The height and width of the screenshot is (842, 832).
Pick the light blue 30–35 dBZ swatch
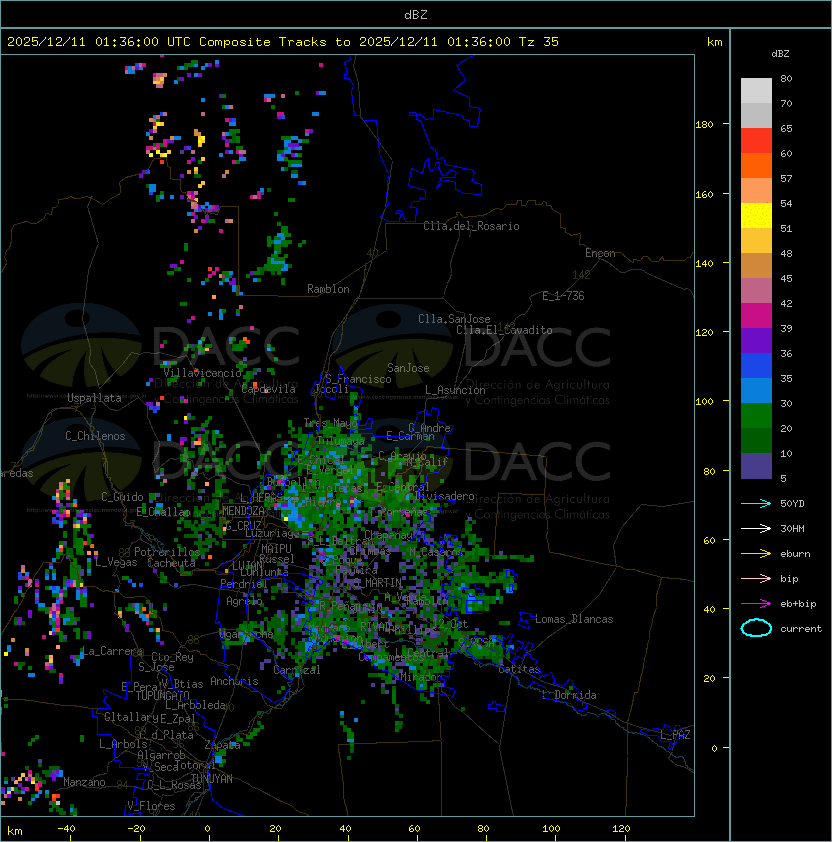pyautogui.click(x=756, y=391)
